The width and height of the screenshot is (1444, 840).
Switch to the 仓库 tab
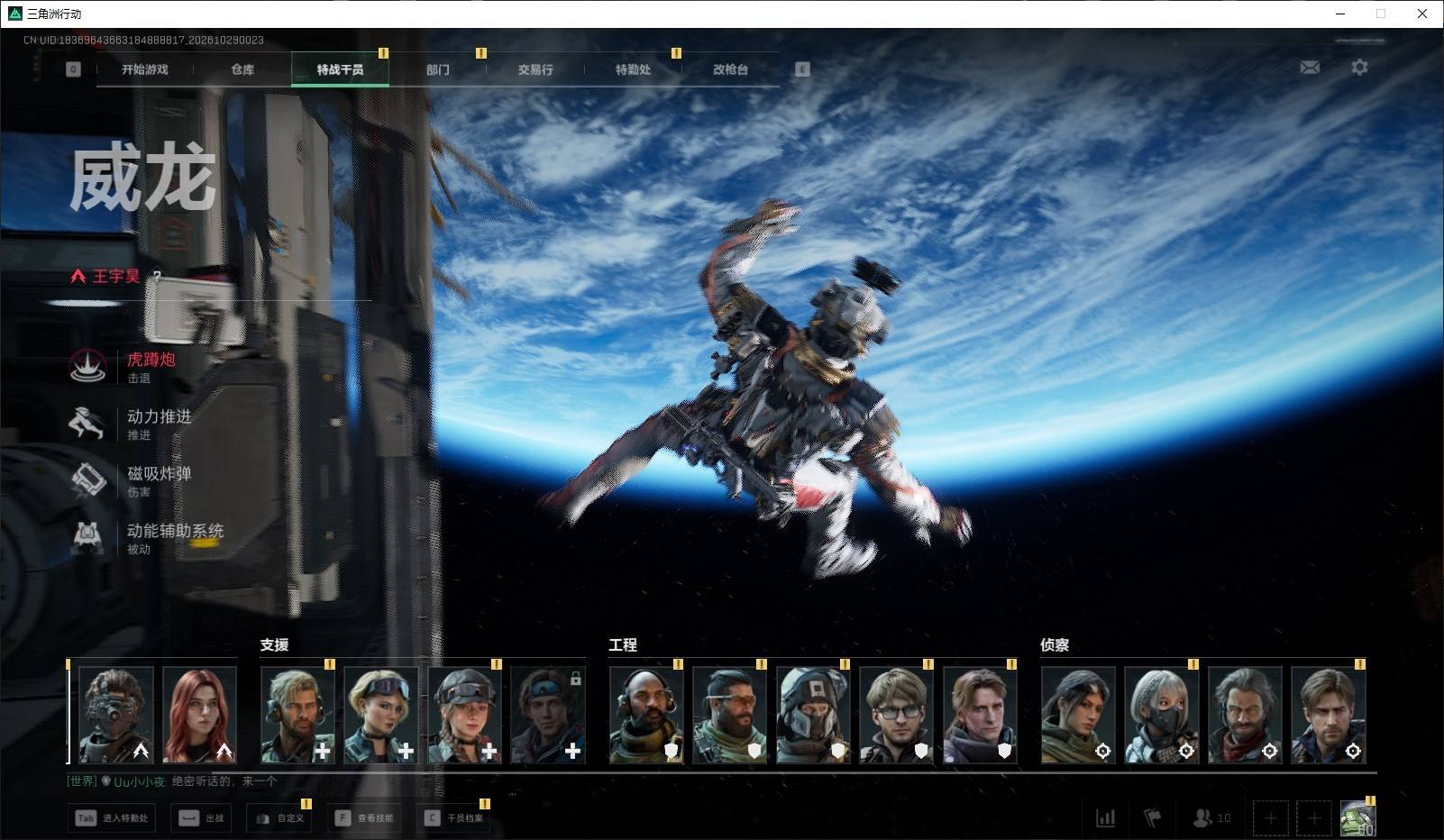[242, 69]
